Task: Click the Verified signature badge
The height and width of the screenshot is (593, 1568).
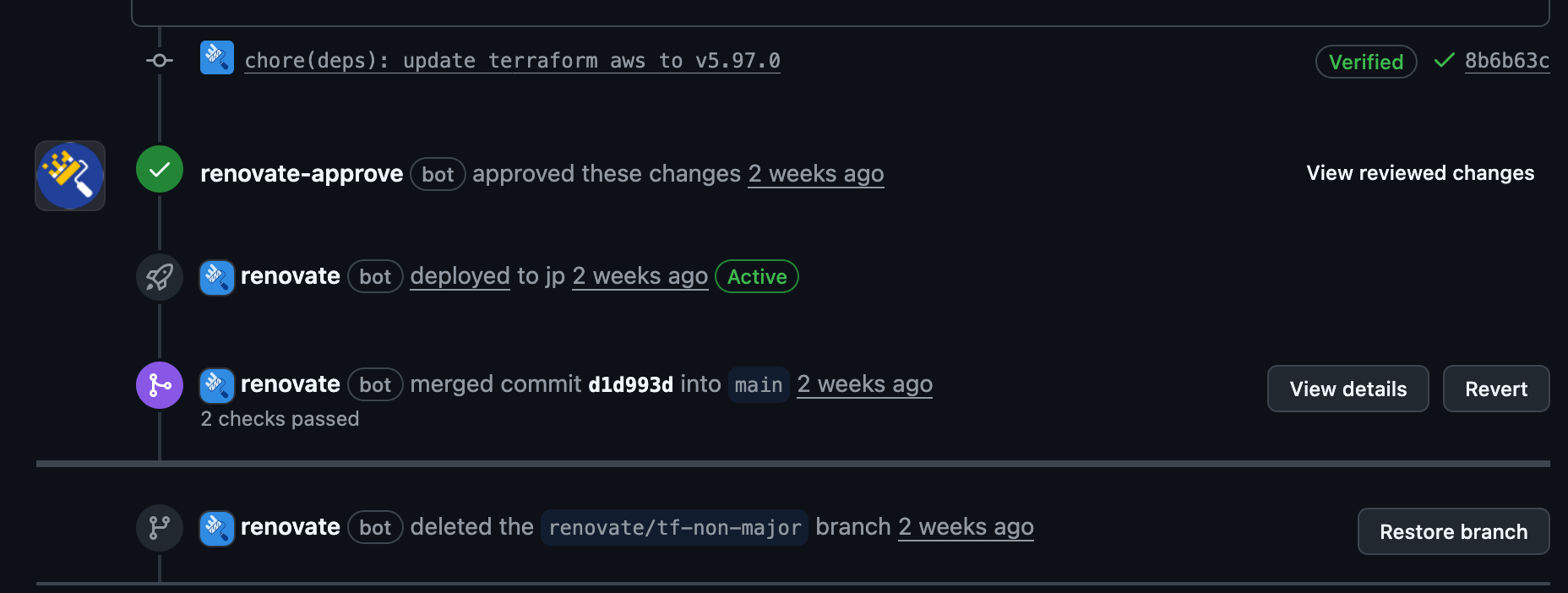Action: click(x=1365, y=61)
